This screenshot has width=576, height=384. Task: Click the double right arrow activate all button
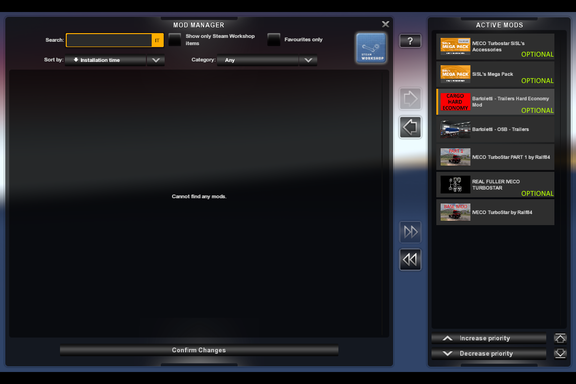point(410,232)
